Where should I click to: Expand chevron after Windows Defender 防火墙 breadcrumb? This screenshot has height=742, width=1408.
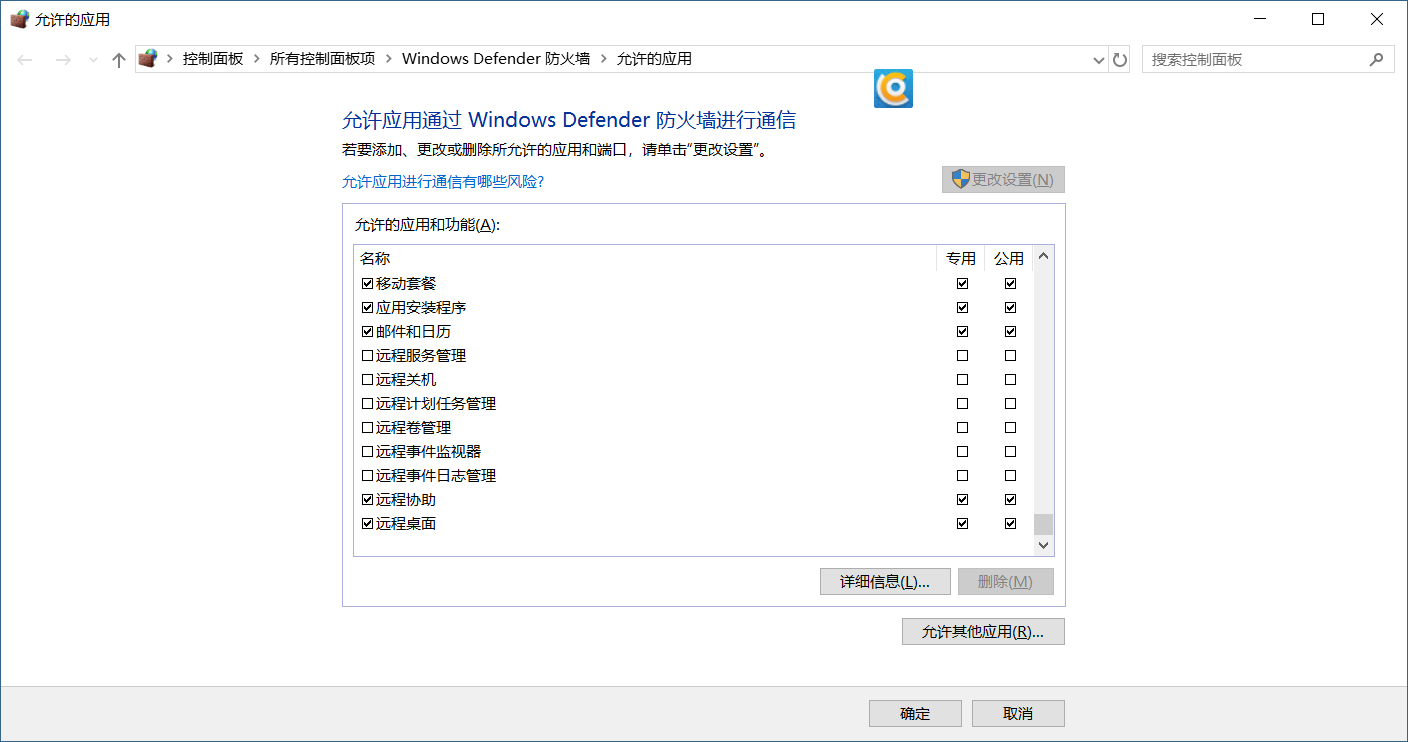[x=603, y=59]
